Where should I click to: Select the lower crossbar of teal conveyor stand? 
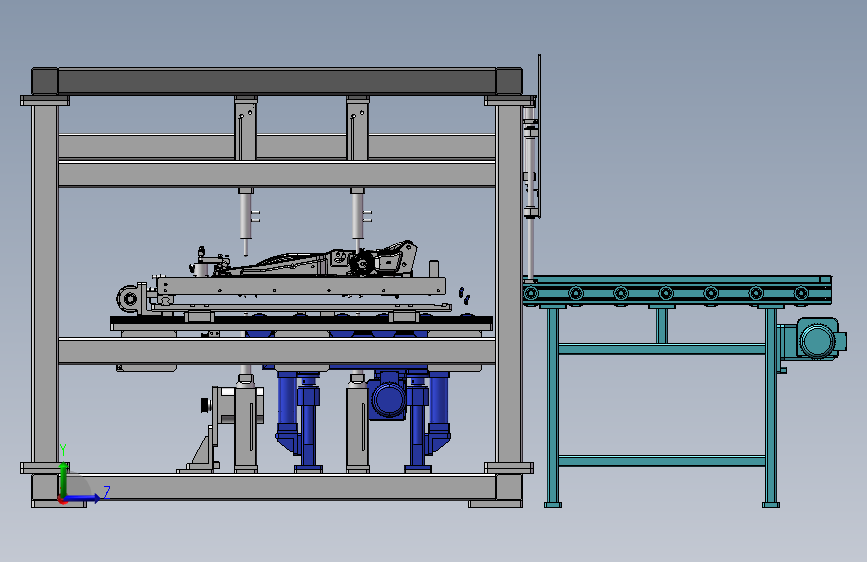[662, 461]
